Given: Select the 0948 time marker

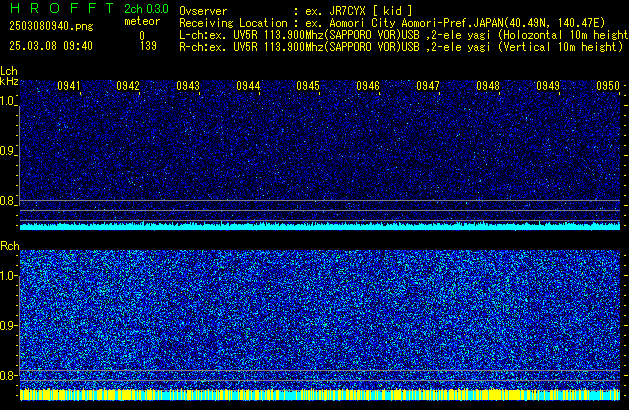Looking at the screenshot, I should click(x=488, y=86).
